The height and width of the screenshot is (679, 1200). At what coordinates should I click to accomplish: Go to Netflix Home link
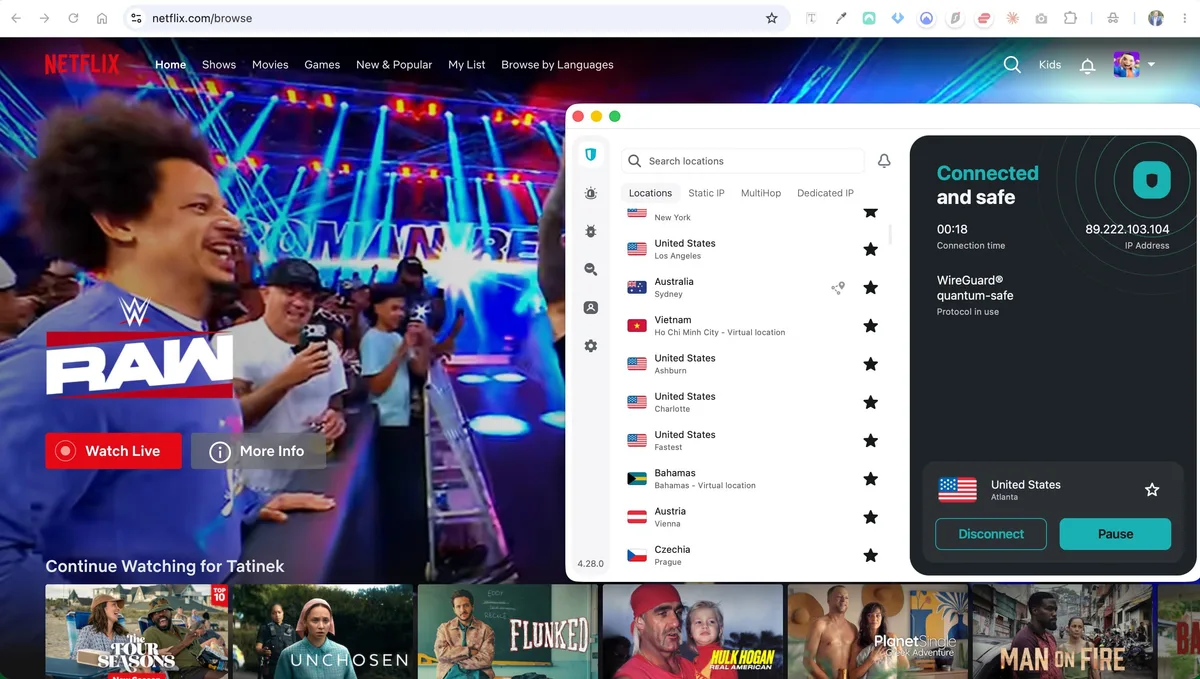(170, 65)
